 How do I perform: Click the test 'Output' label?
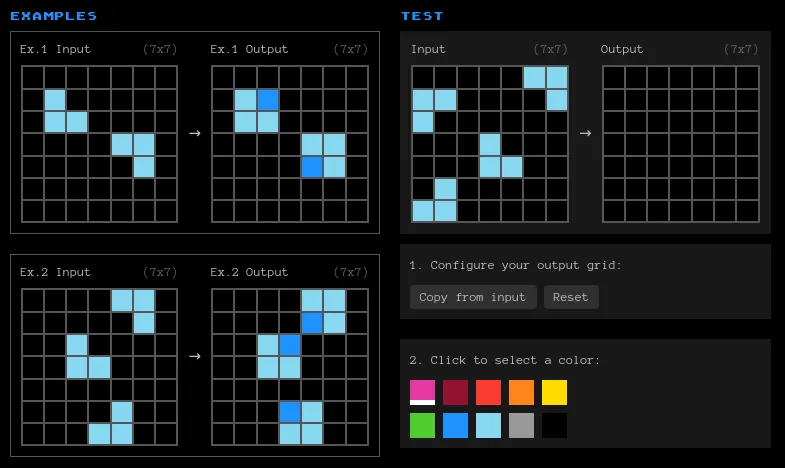[x=622, y=49]
